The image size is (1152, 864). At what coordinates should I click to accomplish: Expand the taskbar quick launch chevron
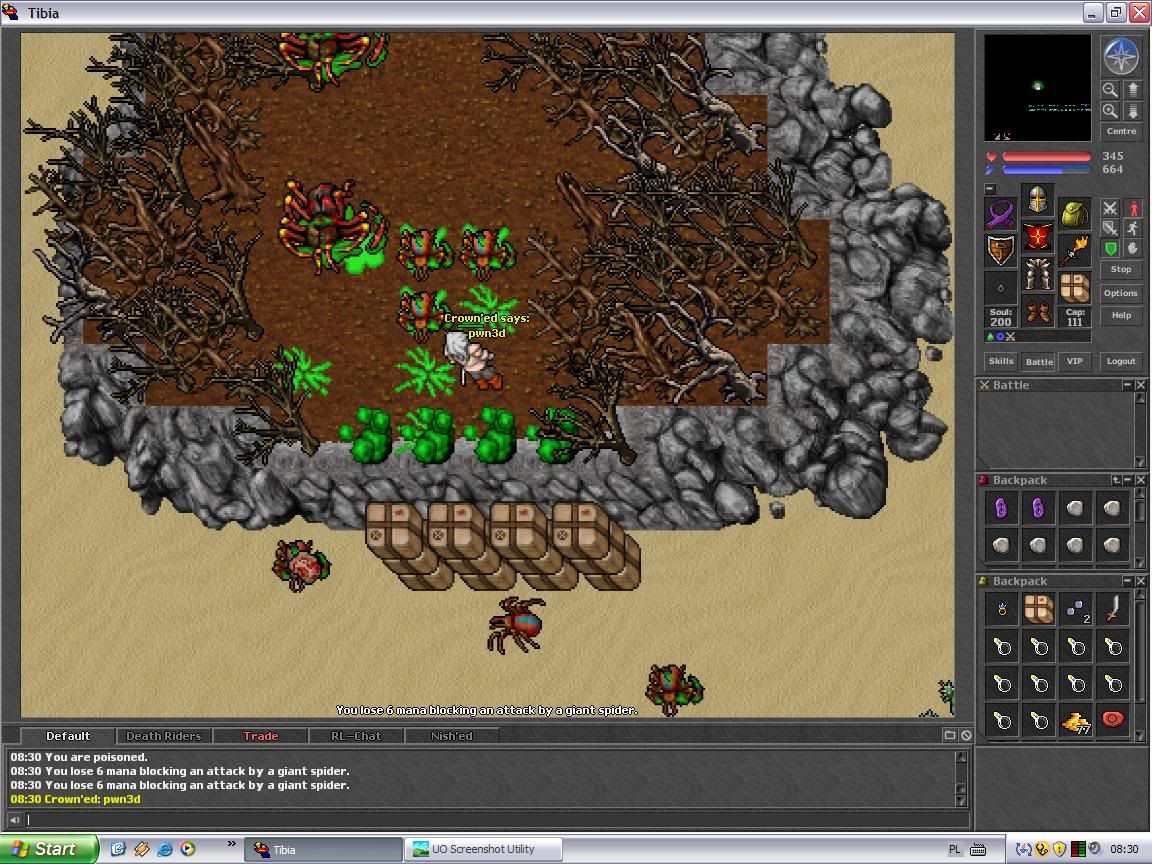pos(232,843)
